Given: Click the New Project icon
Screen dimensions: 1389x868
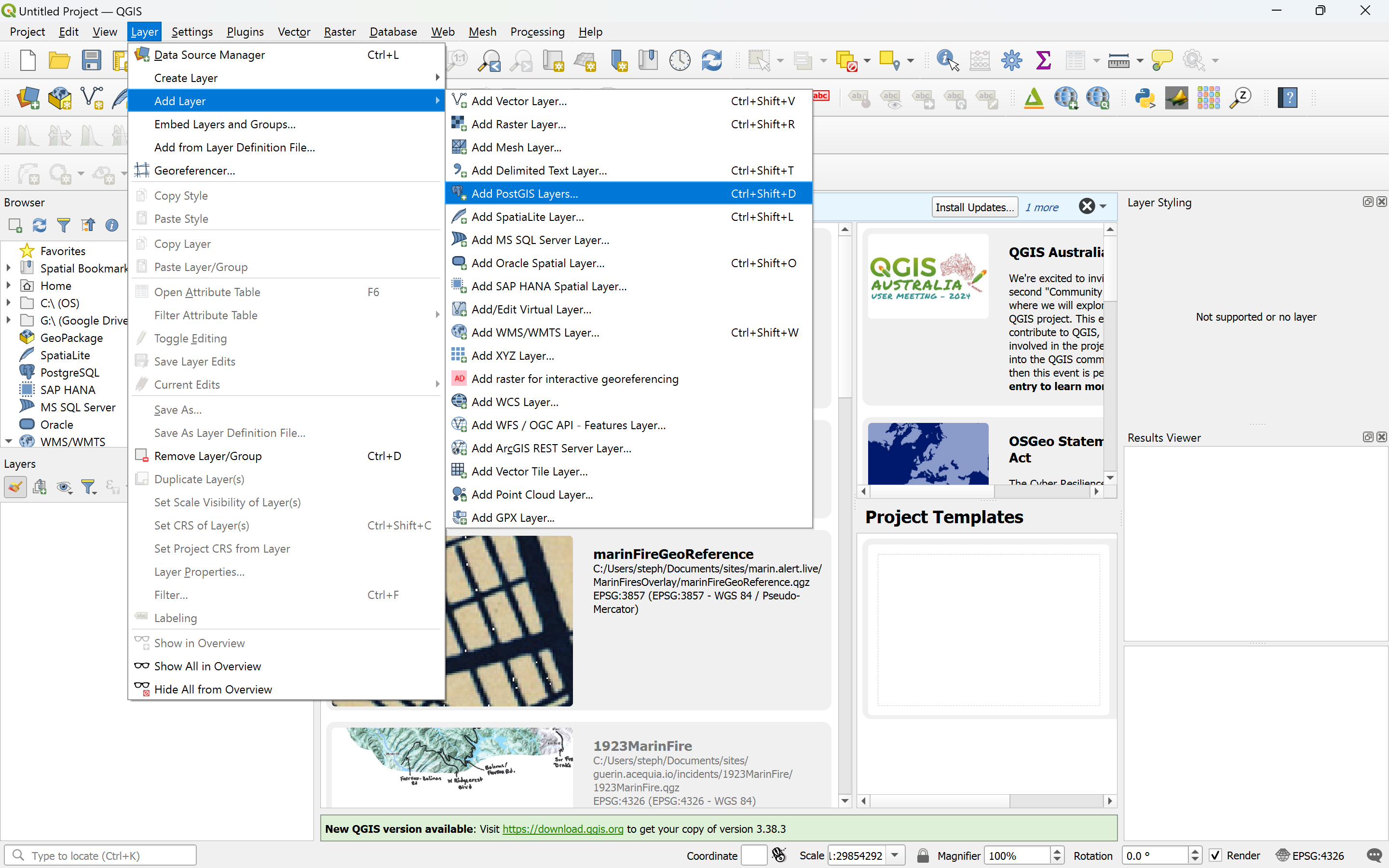Looking at the screenshot, I should tap(27, 60).
